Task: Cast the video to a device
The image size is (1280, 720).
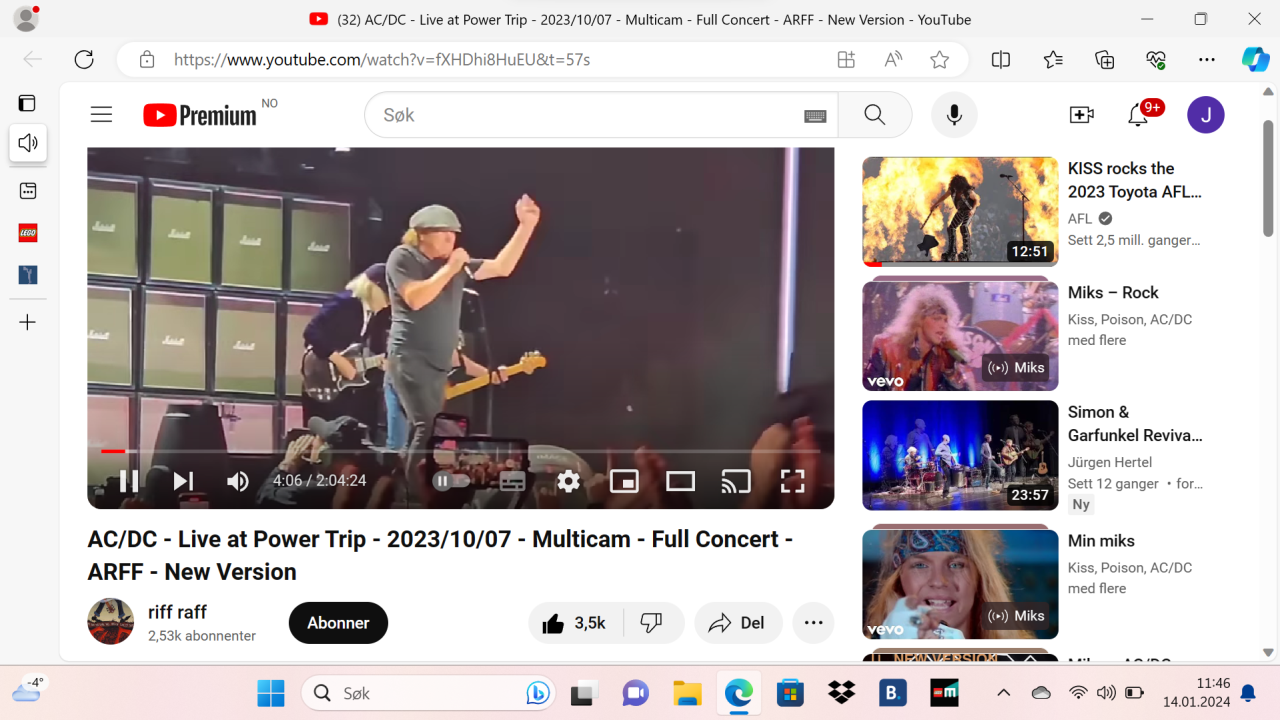Action: 736,481
